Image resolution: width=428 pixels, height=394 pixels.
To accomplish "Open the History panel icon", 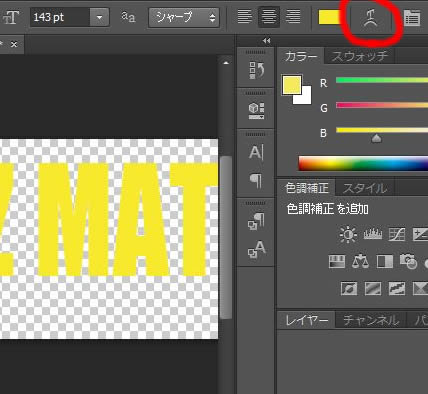I will coord(256,70).
